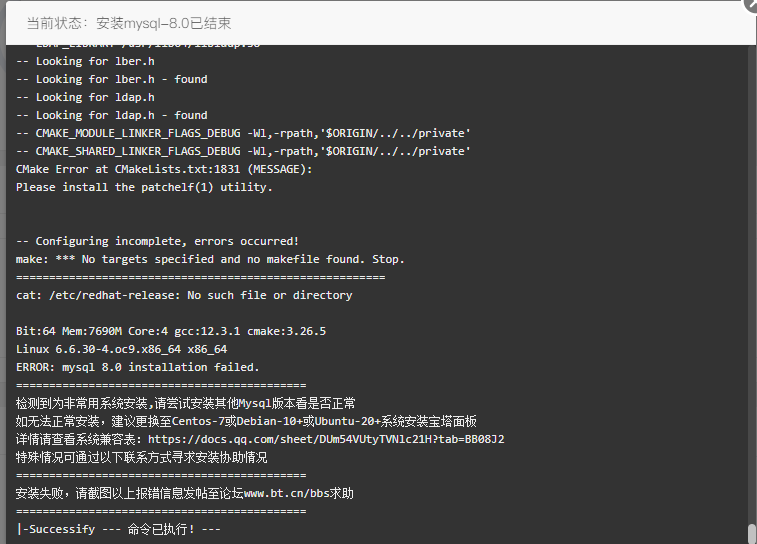Click the 'ERROR: mysql 8.0 installation failed' line
Screen dimensions: 757x544
click(x=138, y=367)
